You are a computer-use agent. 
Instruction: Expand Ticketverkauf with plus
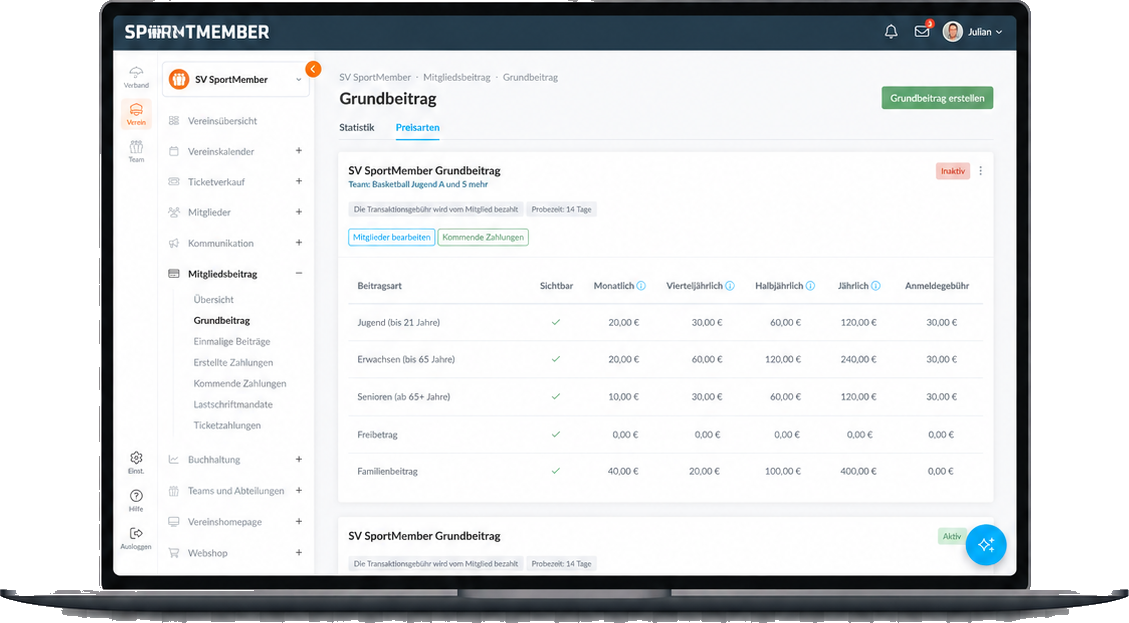299,181
